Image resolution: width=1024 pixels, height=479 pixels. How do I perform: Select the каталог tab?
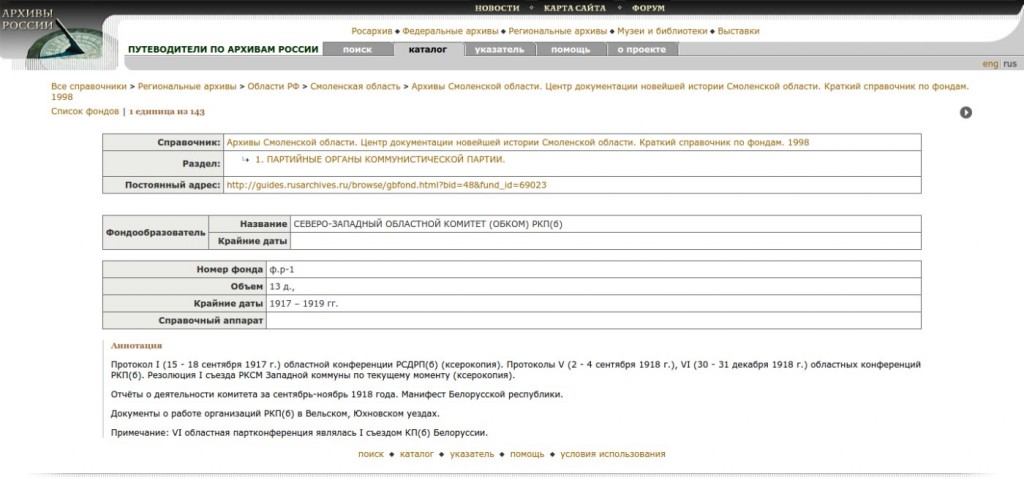click(x=427, y=49)
